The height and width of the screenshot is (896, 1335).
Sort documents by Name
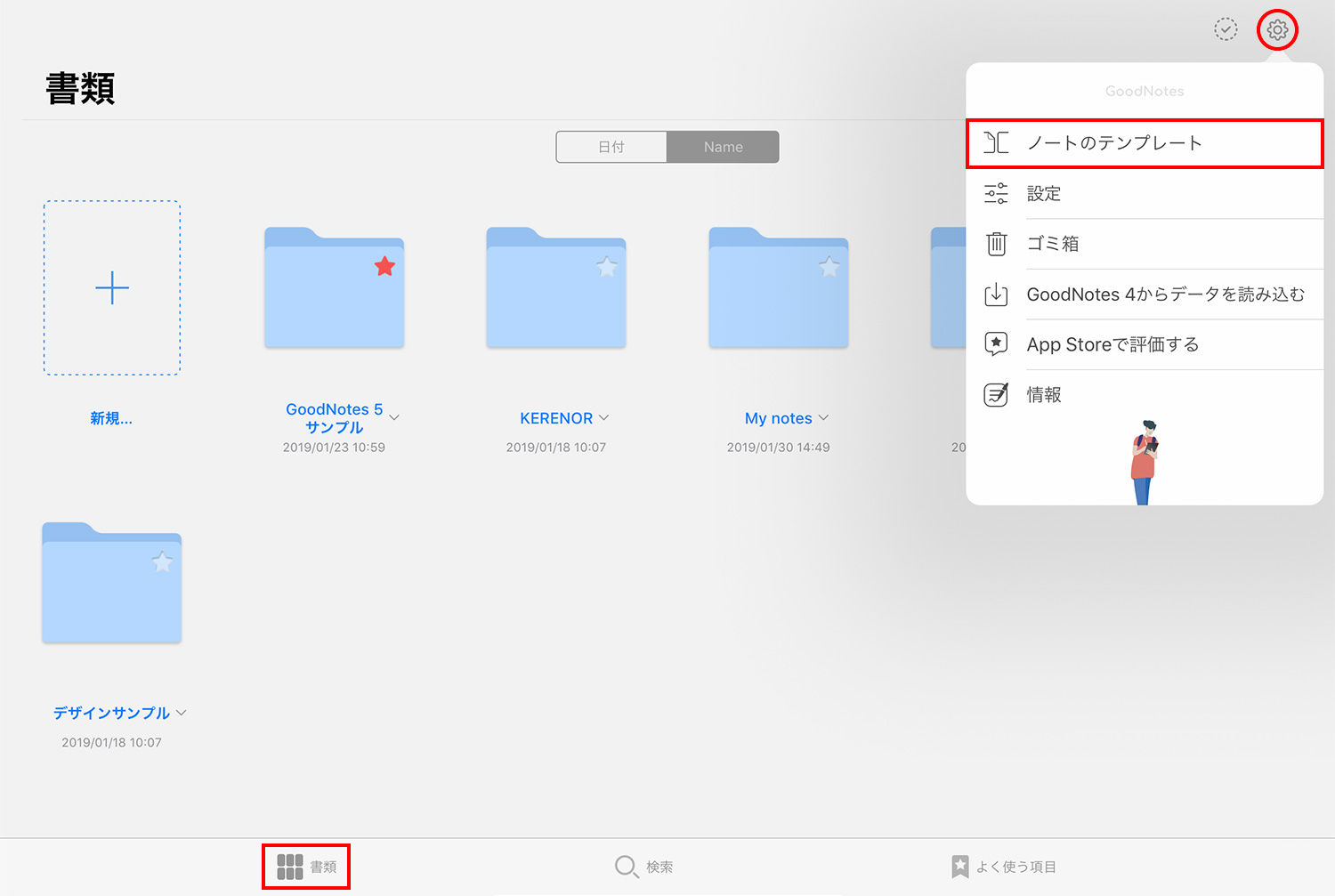723,147
